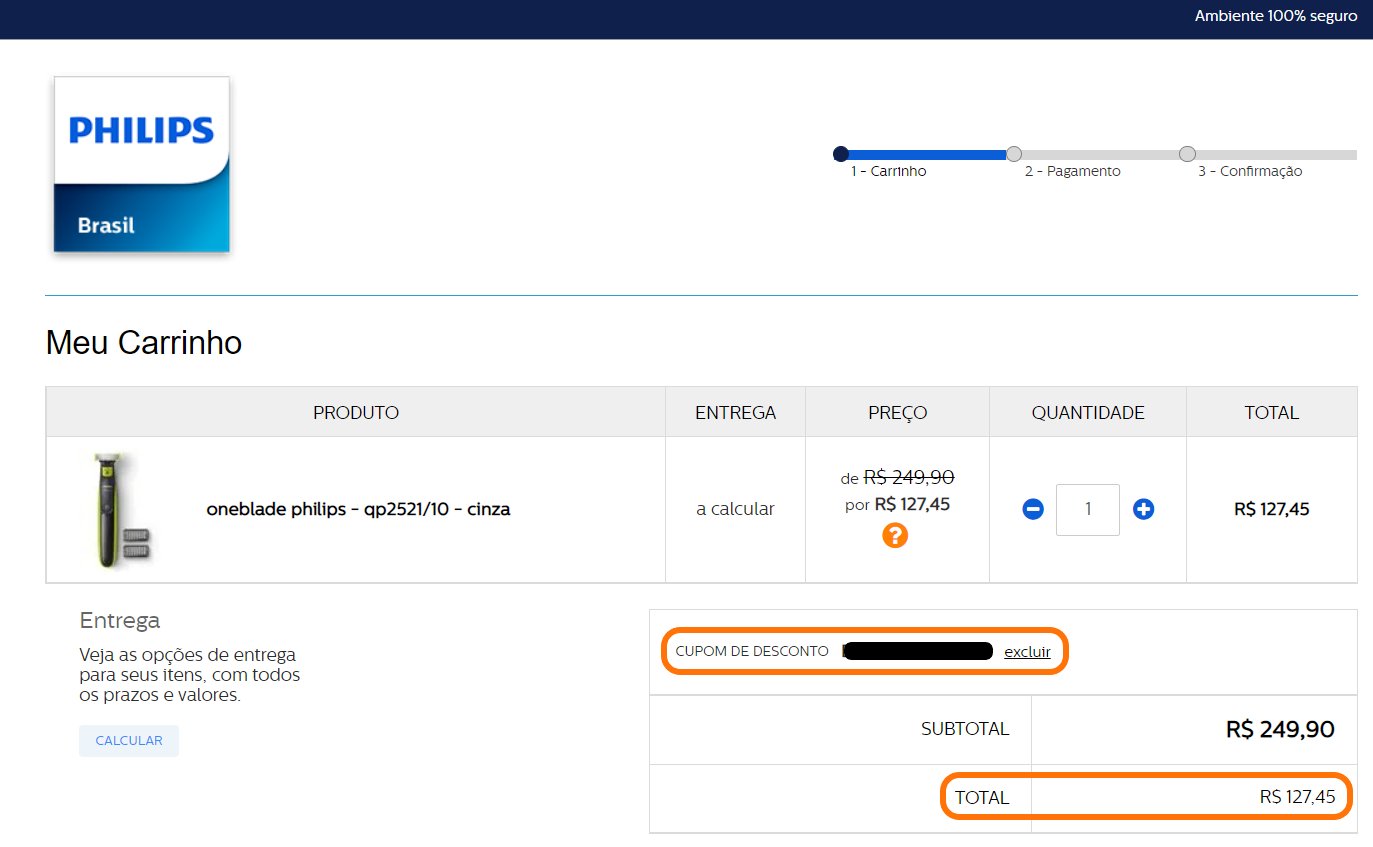Click the CALCULAR delivery button
This screenshot has height=847, width=1373.
129,741
